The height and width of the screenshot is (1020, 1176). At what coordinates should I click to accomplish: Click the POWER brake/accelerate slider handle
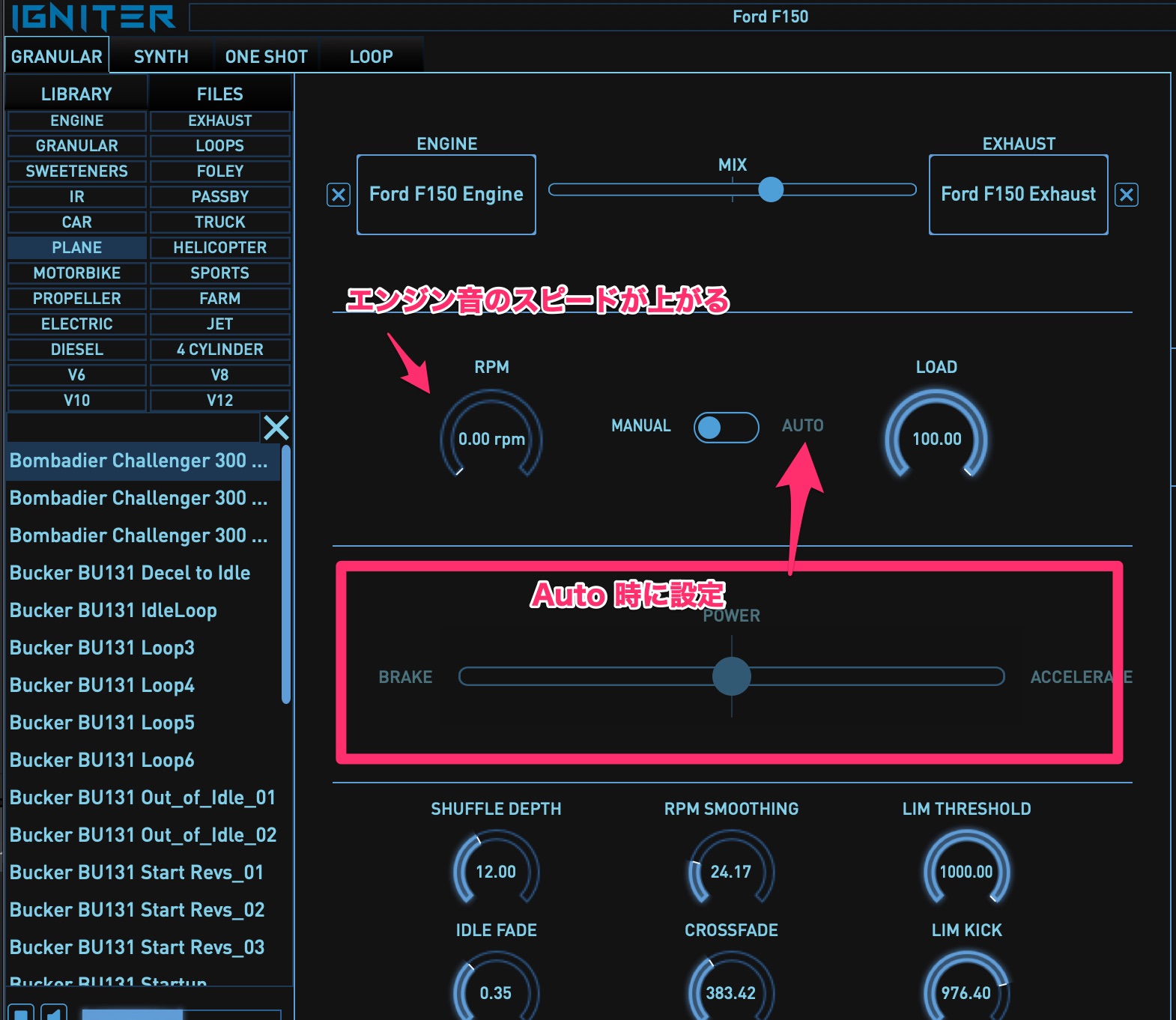coord(732,676)
